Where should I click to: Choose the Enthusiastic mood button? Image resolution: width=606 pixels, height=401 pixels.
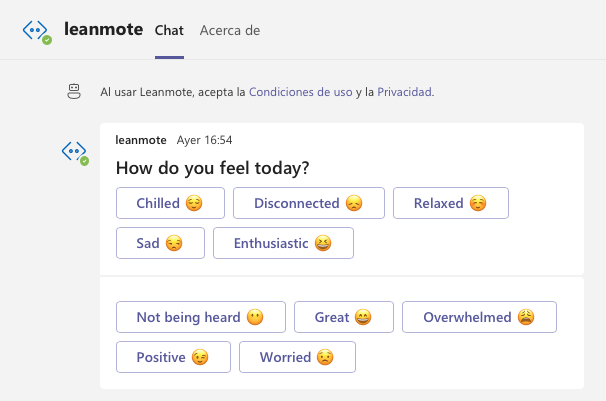283,243
